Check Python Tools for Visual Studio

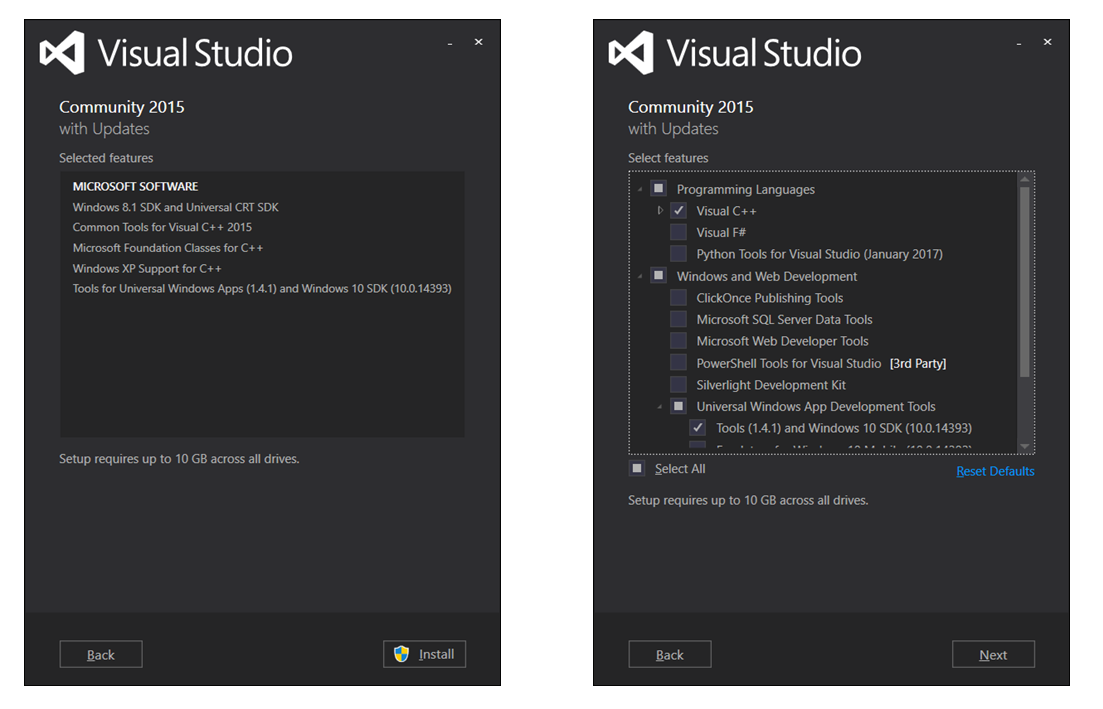click(678, 254)
